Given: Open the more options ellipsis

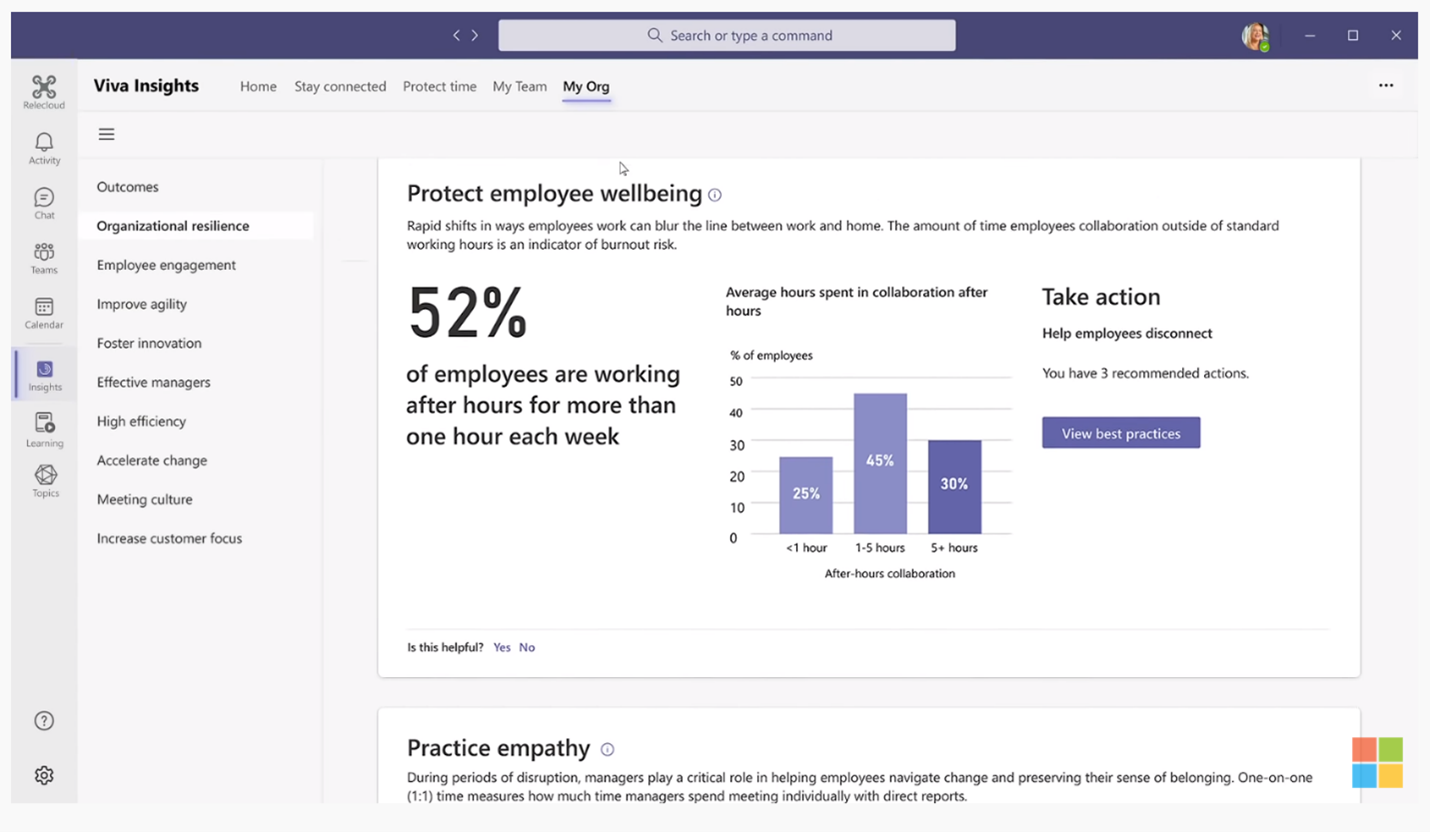Looking at the screenshot, I should pos(1386,85).
